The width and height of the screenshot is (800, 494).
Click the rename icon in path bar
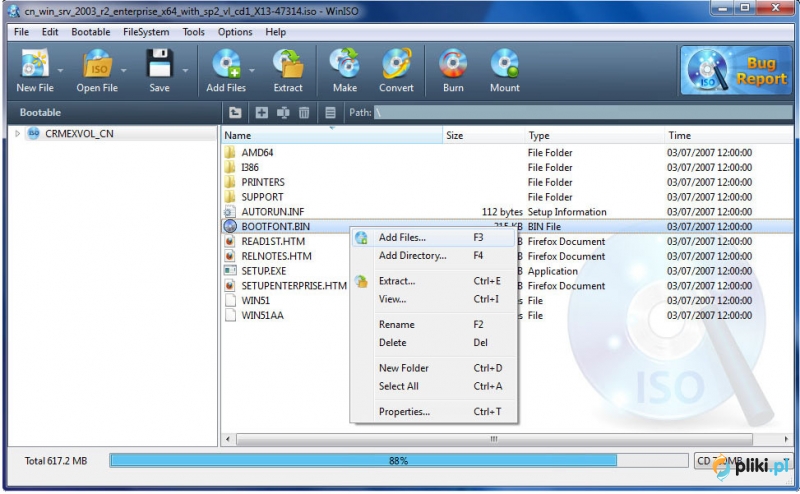click(x=283, y=112)
